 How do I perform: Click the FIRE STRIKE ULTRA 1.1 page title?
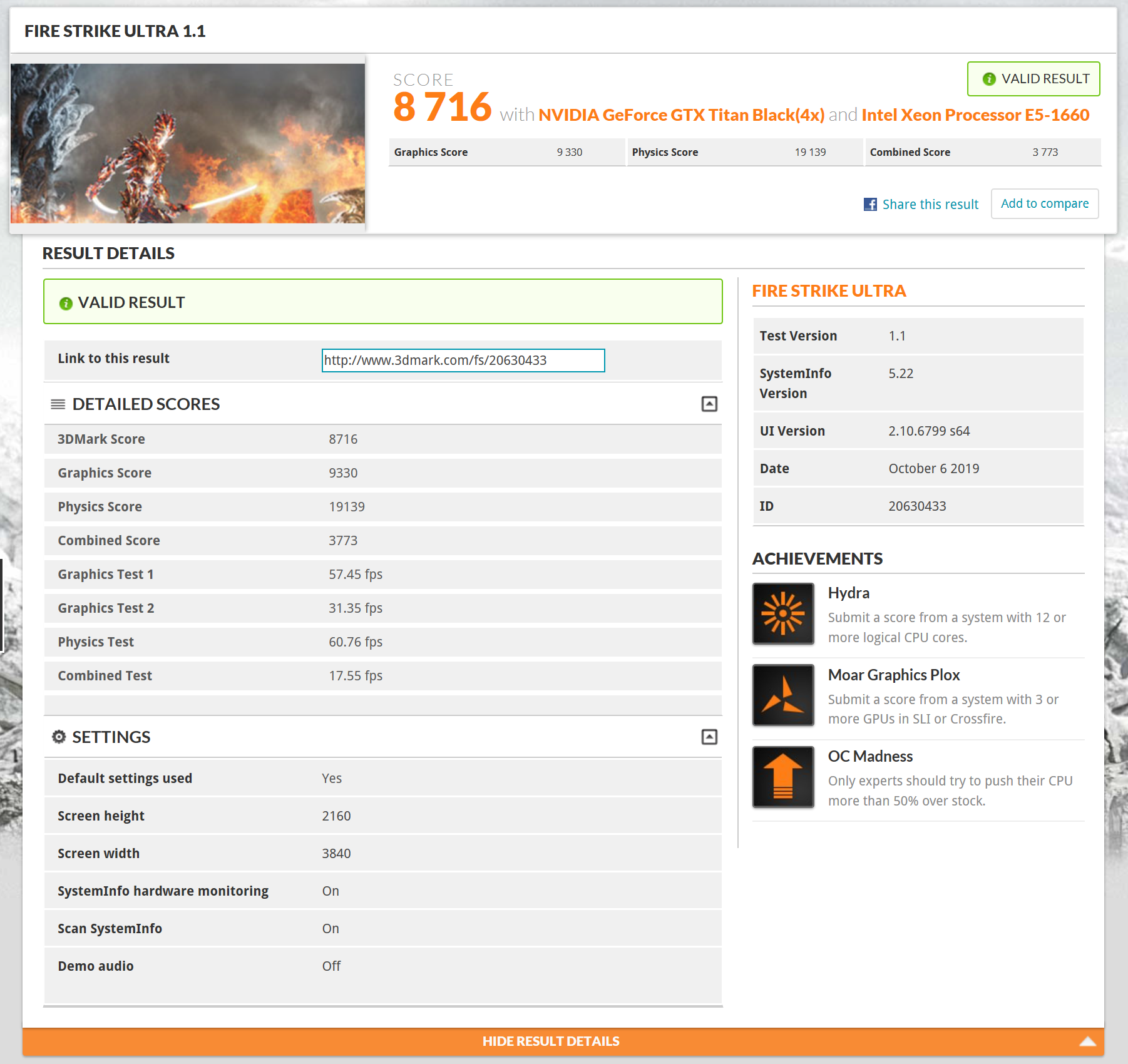(115, 31)
